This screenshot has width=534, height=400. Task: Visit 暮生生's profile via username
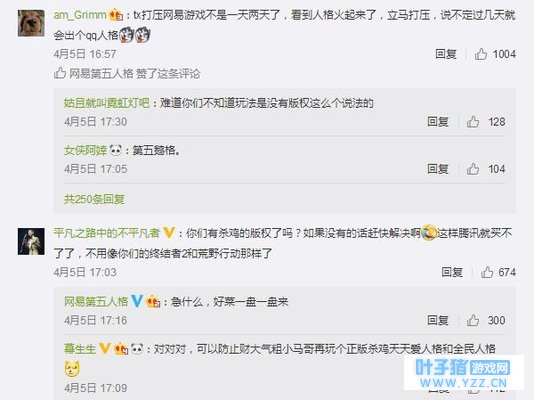(x=80, y=349)
